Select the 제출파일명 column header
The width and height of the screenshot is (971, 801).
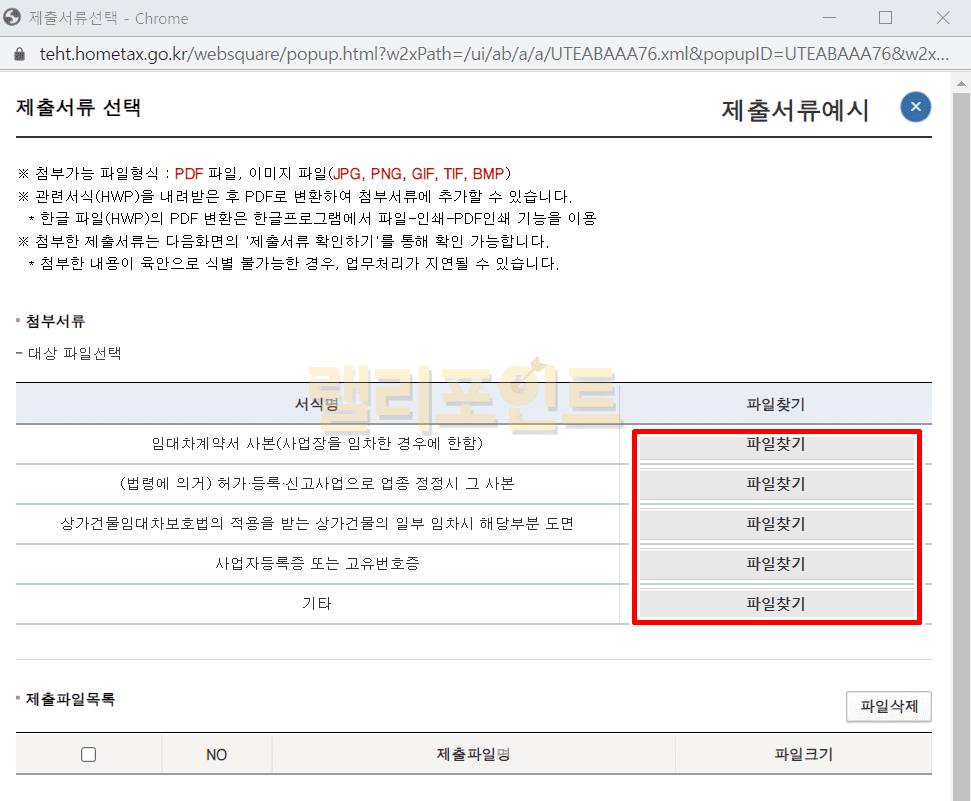(473, 755)
